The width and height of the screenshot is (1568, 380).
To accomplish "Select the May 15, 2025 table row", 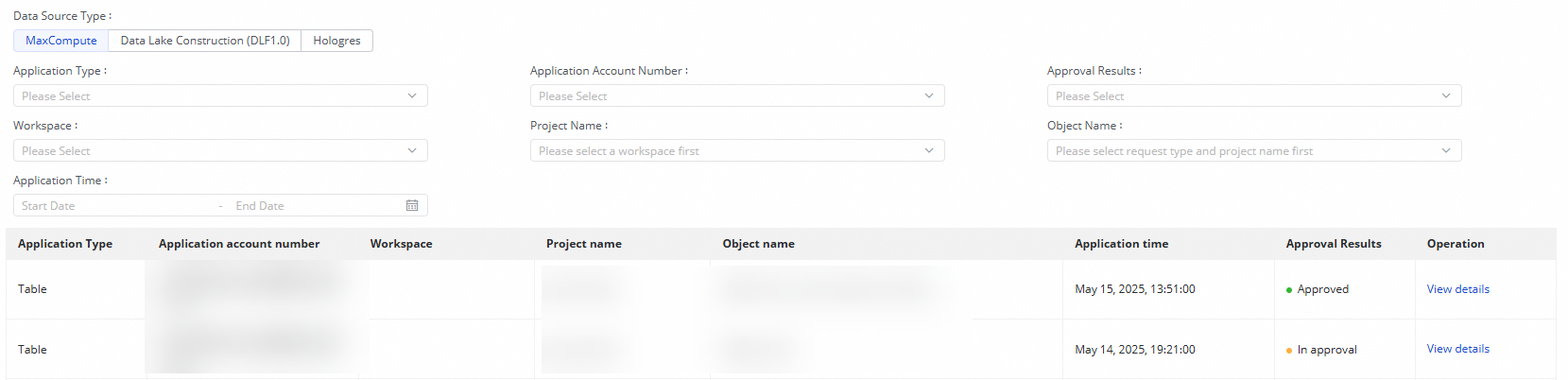I will pos(1134,289).
